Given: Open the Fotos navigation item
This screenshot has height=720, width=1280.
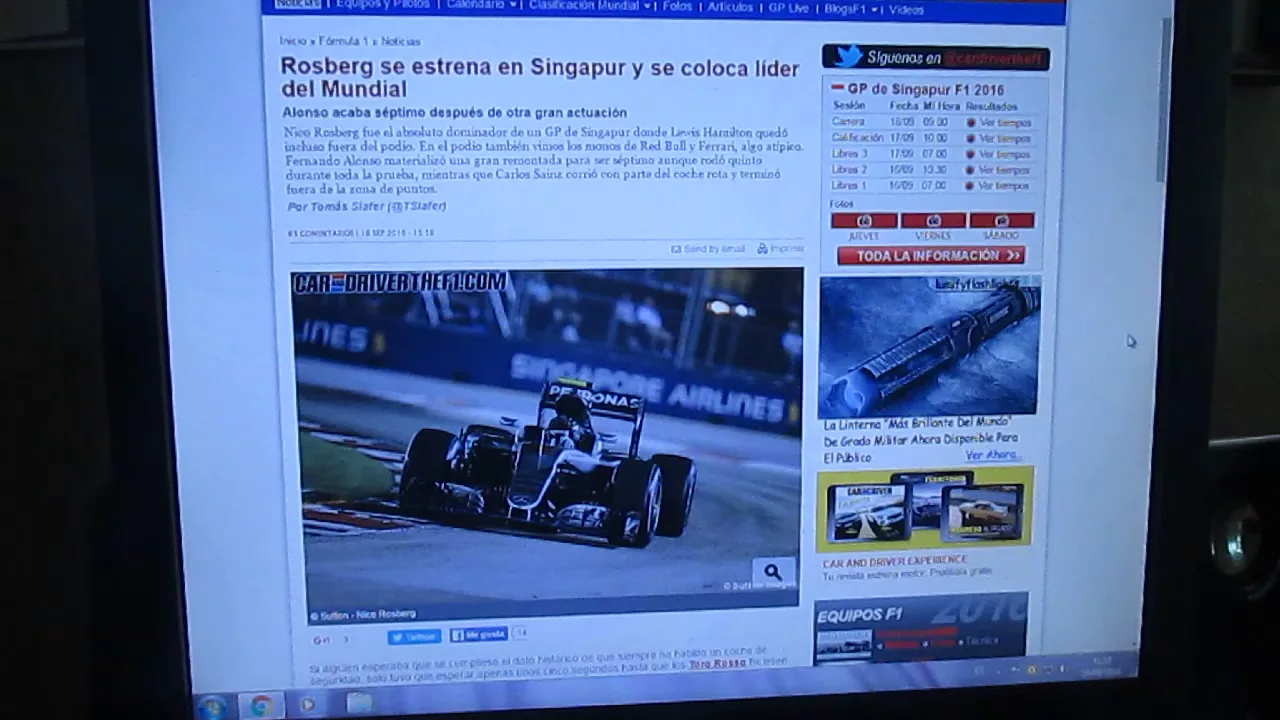Looking at the screenshot, I should [677, 6].
